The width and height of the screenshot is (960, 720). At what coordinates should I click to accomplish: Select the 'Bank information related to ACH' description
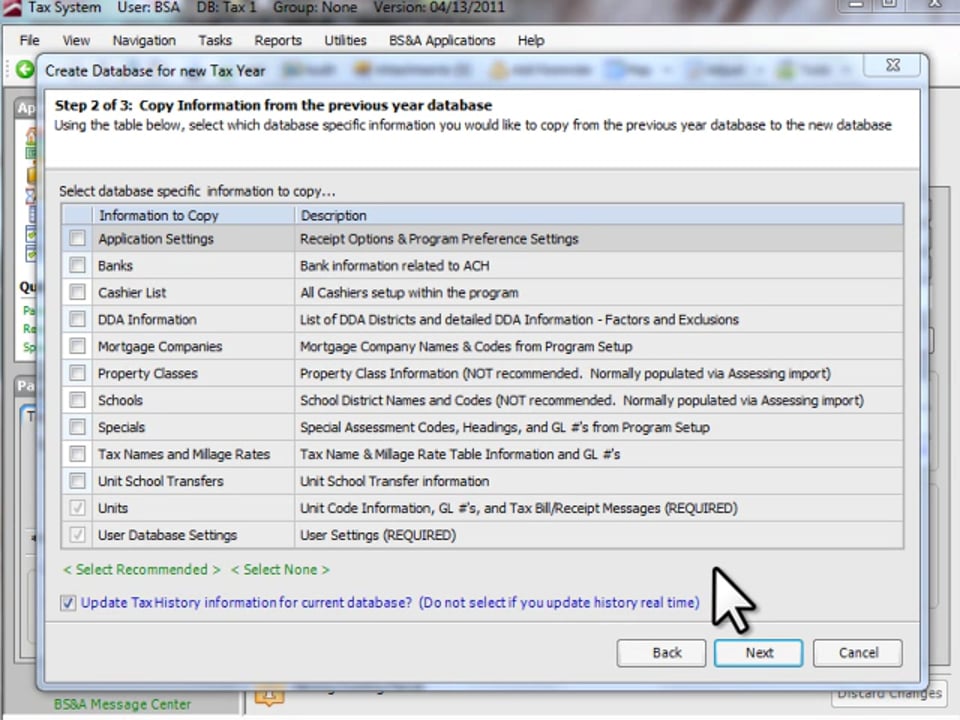coord(395,266)
